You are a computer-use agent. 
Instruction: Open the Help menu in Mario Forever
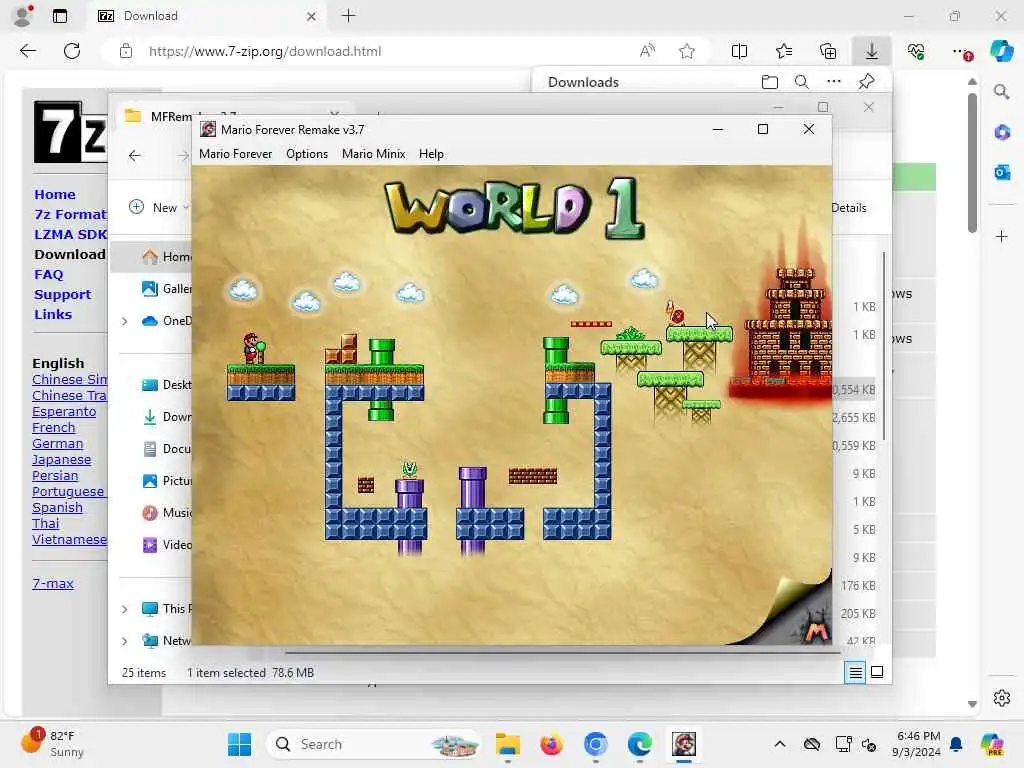431,154
